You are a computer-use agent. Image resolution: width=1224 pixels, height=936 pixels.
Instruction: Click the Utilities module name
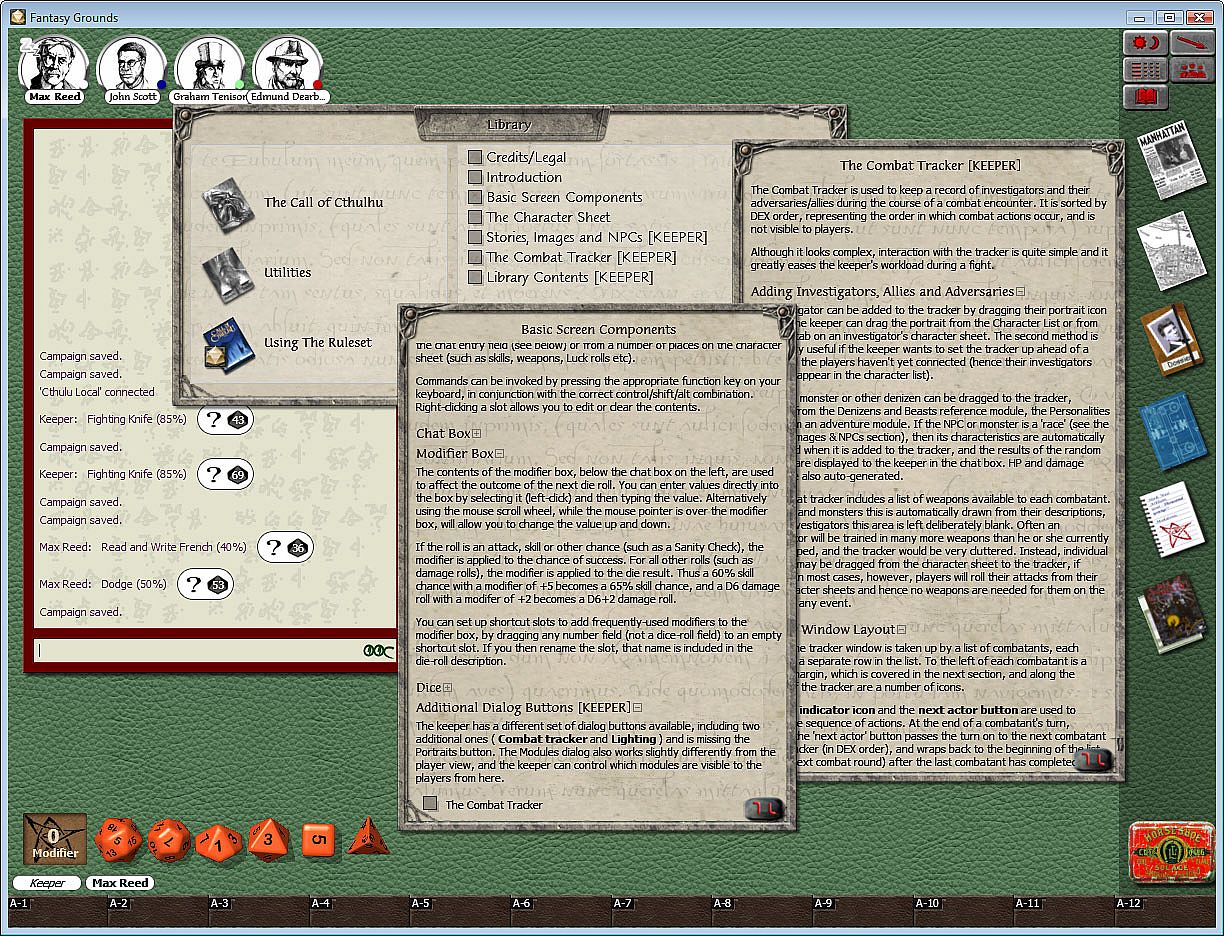(287, 272)
